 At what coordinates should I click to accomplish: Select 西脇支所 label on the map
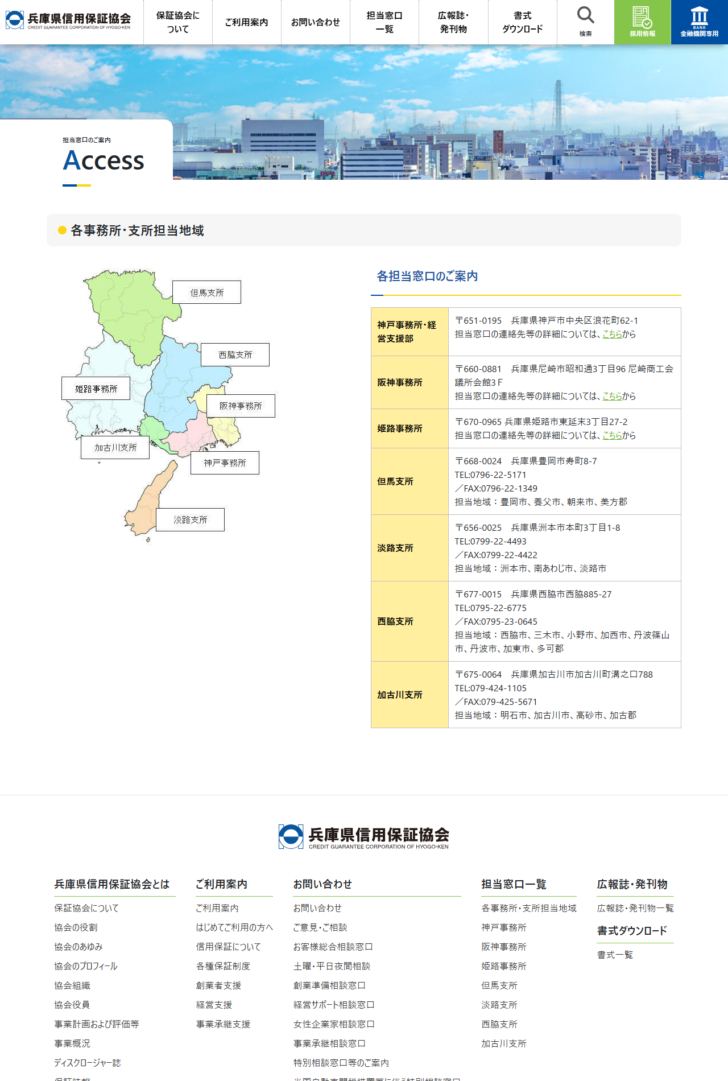click(235, 354)
